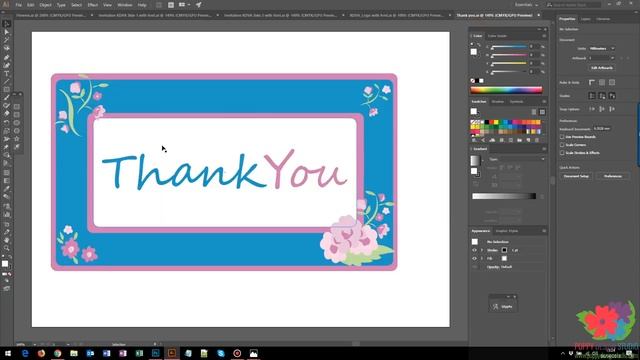Viewport: 640px width, 360px height.
Task: Pick the Lasso tool
Action: (7, 48)
